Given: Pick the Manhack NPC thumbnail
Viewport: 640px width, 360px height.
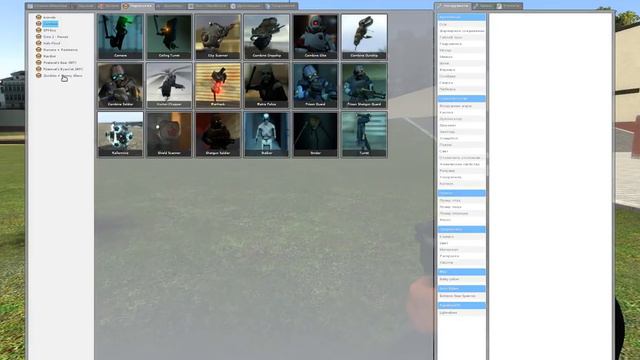Looking at the screenshot, I should click(x=218, y=85).
